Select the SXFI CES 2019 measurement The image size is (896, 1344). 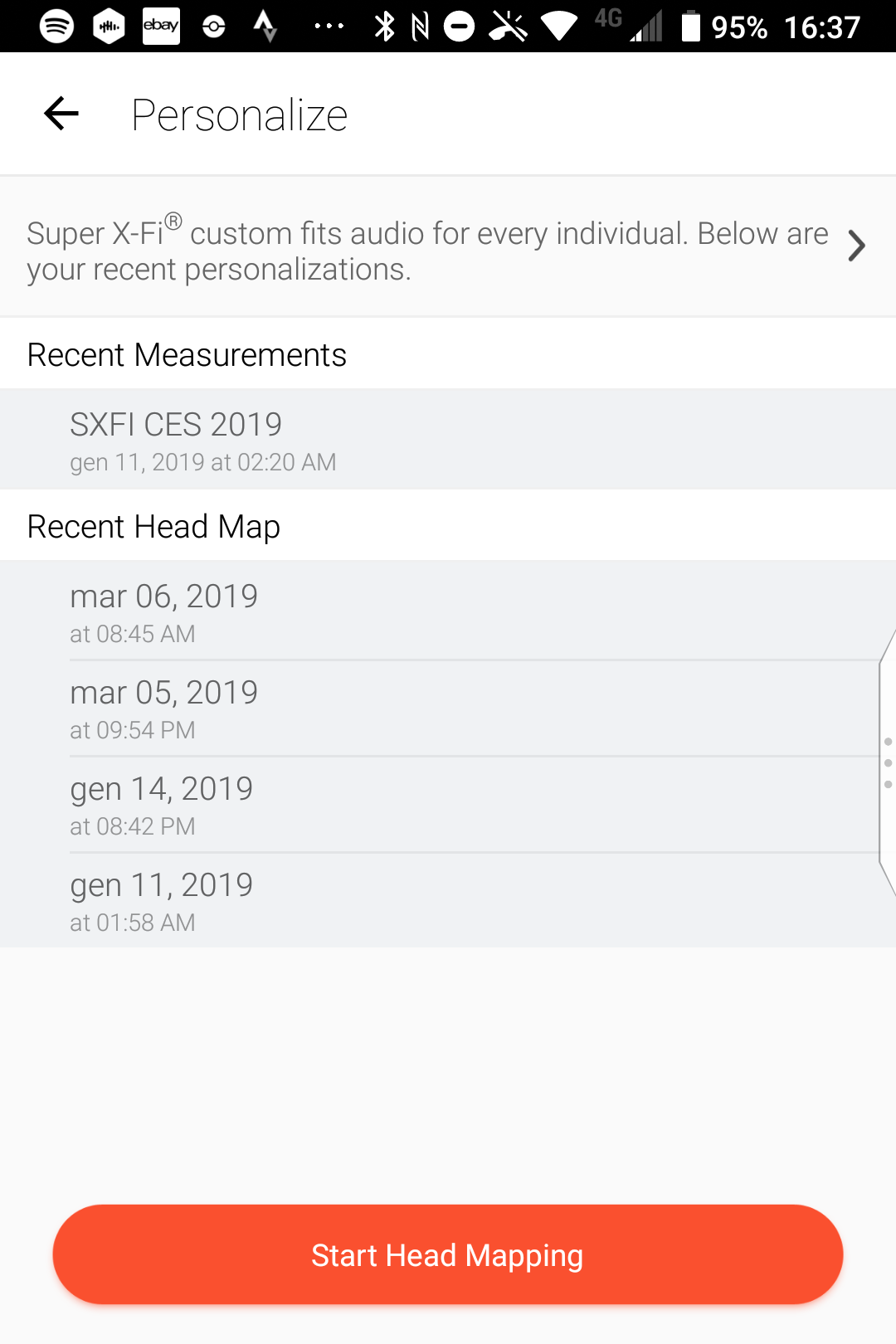448,440
